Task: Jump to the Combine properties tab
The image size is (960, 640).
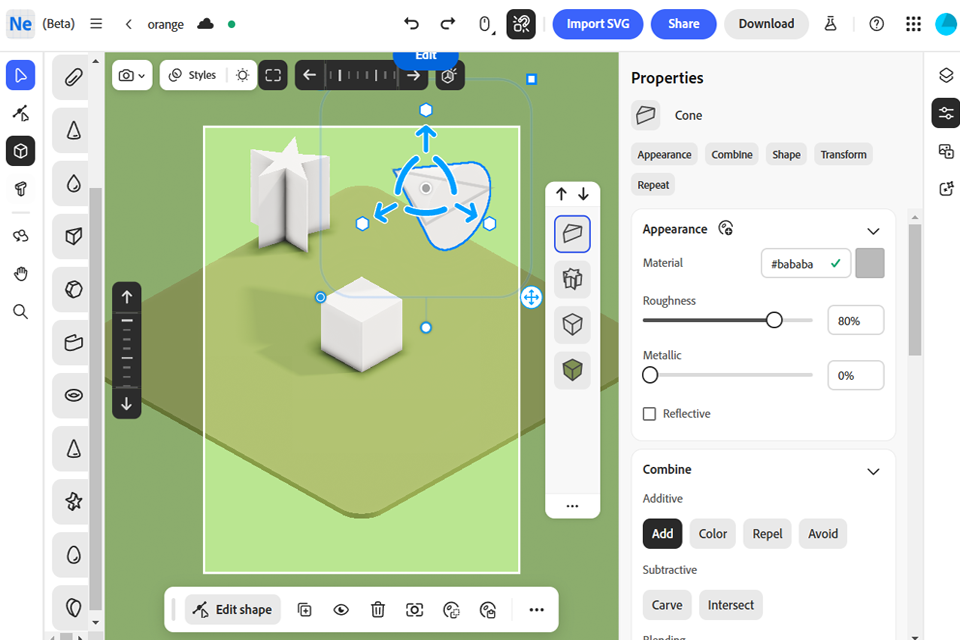Action: coord(732,154)
